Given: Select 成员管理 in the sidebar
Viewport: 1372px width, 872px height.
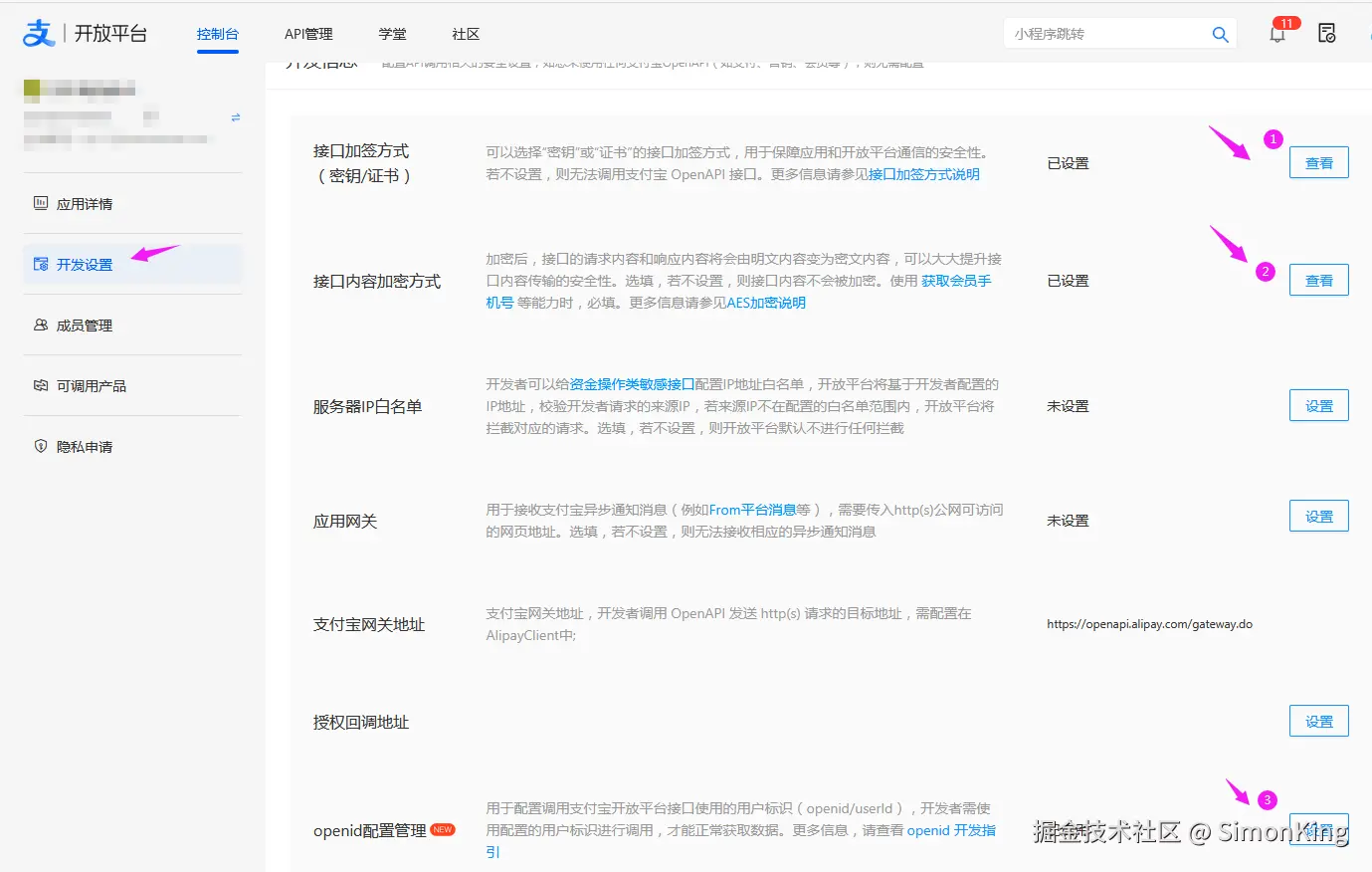Looking at the screenshot, I should [85, 326].
